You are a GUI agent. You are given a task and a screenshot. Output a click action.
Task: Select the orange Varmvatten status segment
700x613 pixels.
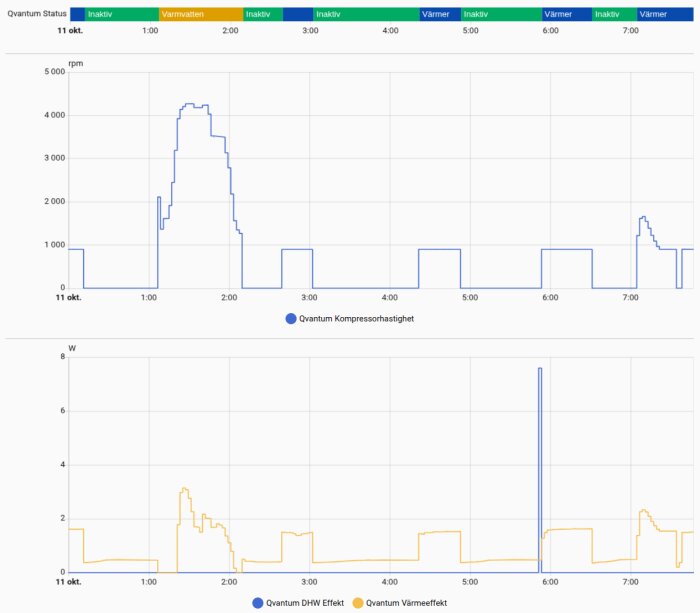200,15
